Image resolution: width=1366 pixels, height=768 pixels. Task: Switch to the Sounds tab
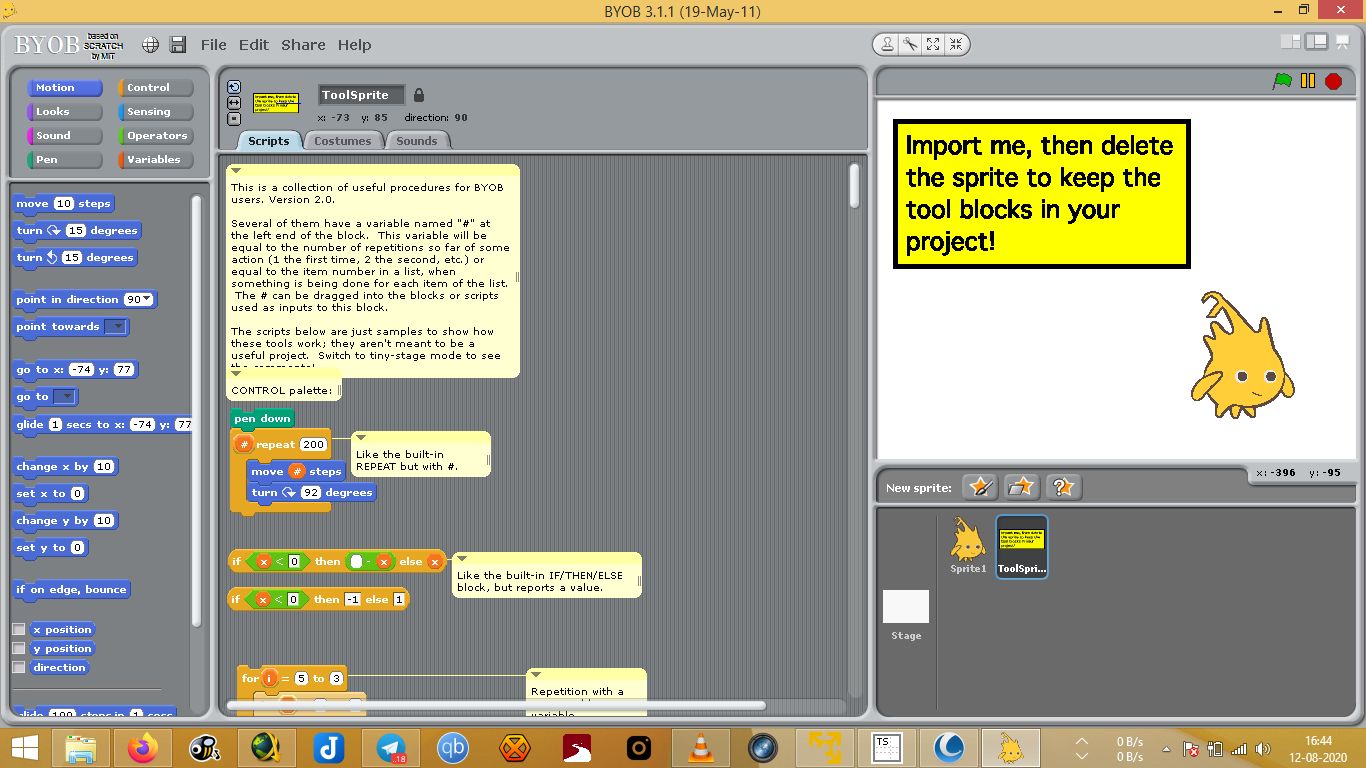pos(416,141)
